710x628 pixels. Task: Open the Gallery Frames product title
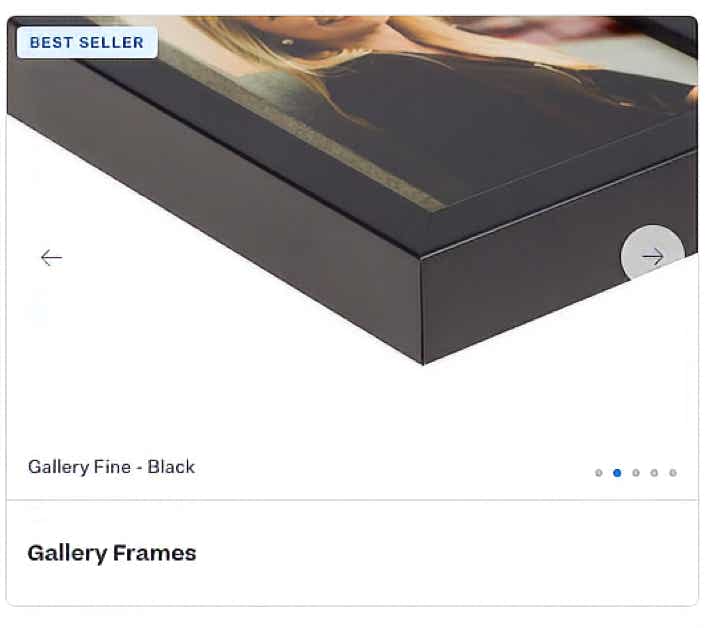(112, 553)
